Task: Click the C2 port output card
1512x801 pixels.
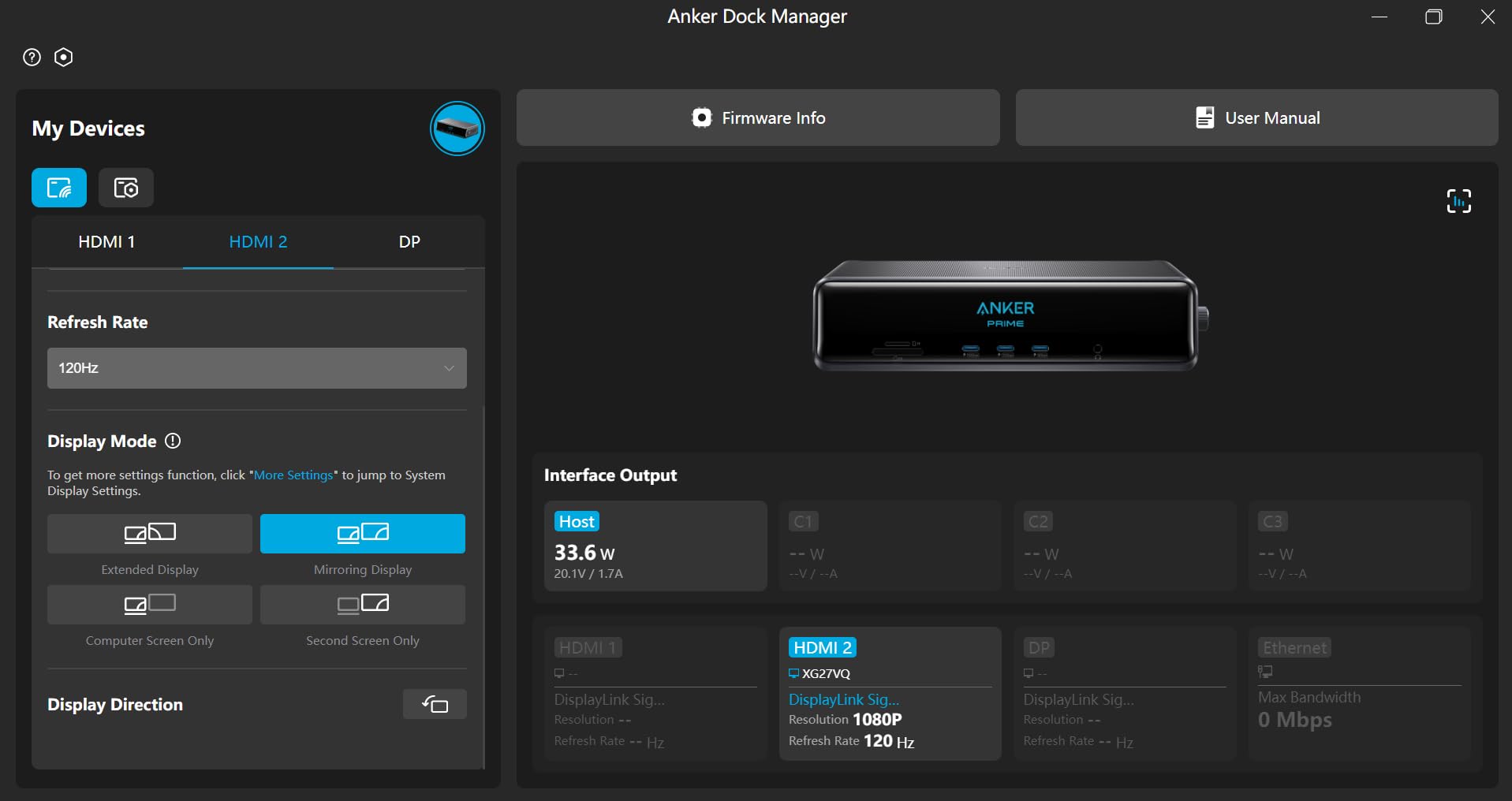Action: tap(1125, 546)
